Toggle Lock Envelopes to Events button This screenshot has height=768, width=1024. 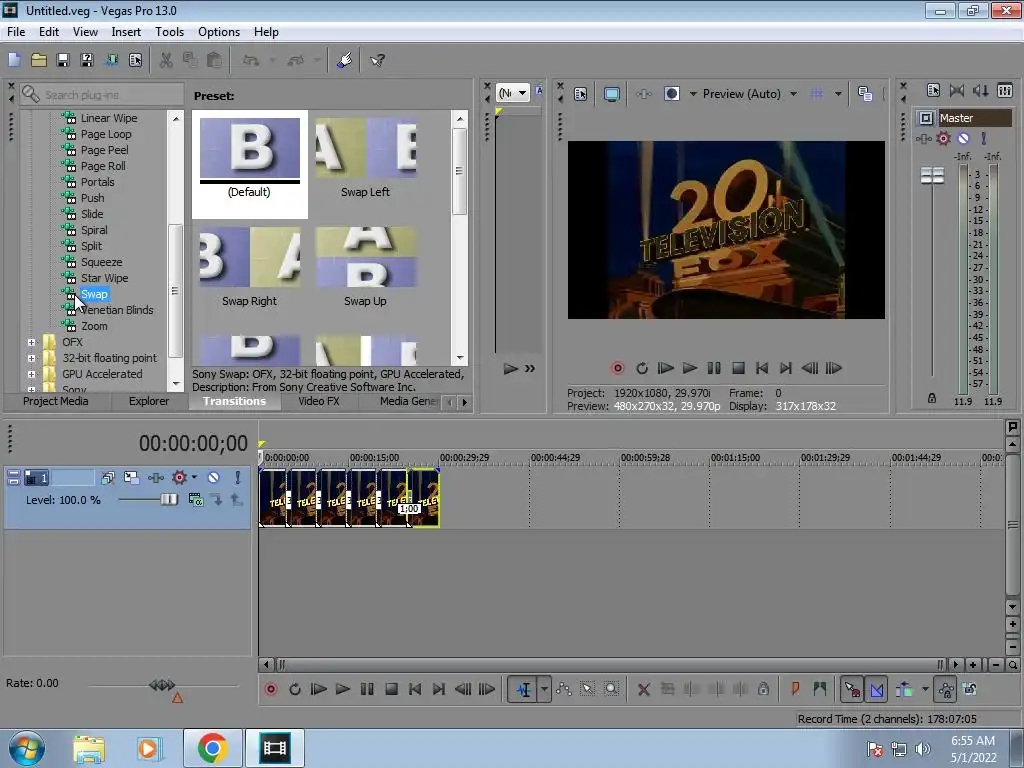[946, 689]
